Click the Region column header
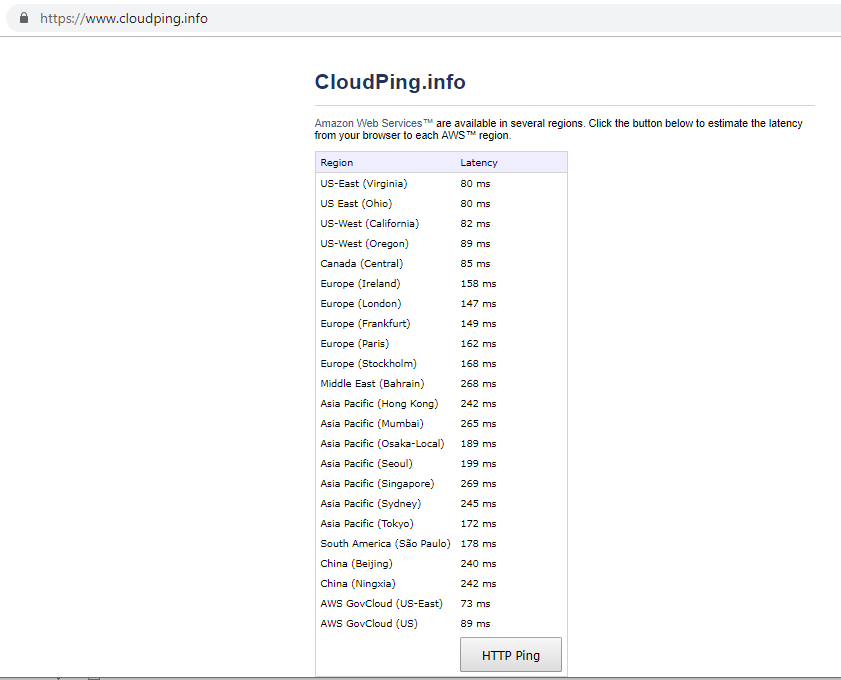The height and width of the screenshot is (680, 841). click(x=337, y=162)
